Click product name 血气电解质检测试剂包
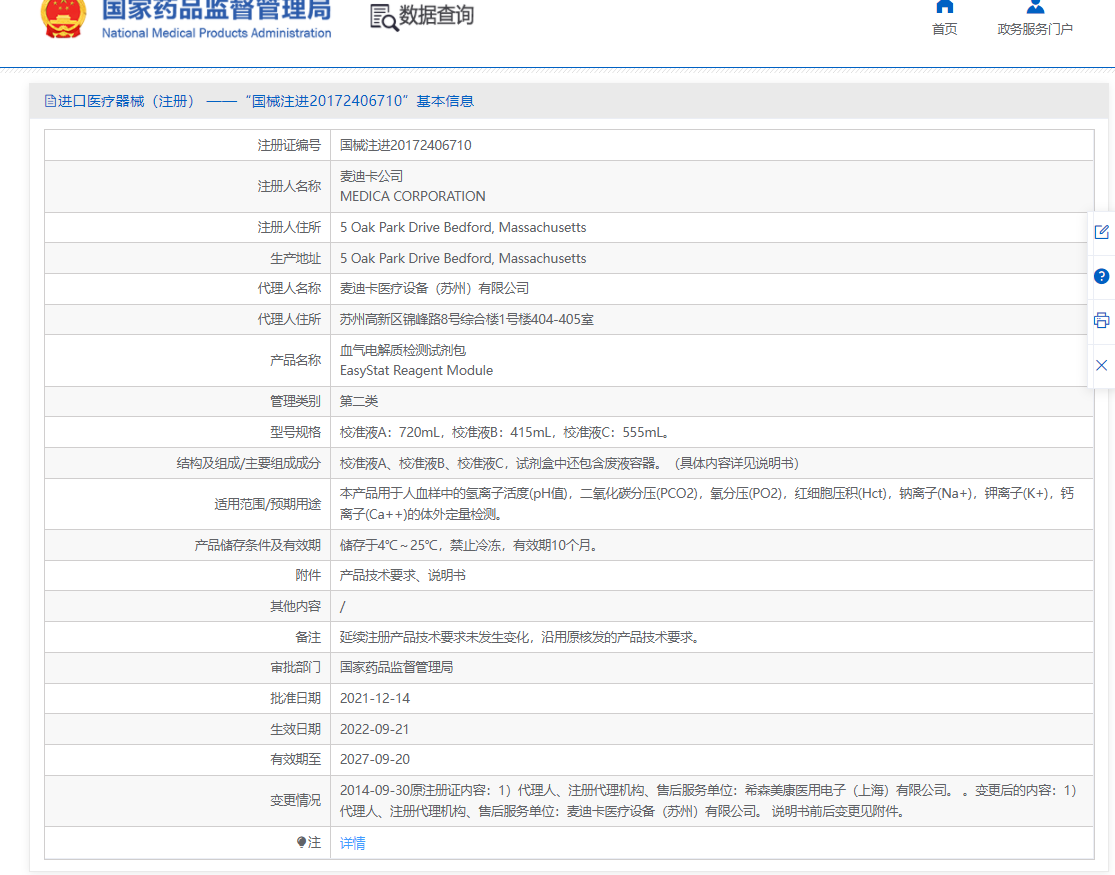 pyautogui.click(x=402, y=350)
